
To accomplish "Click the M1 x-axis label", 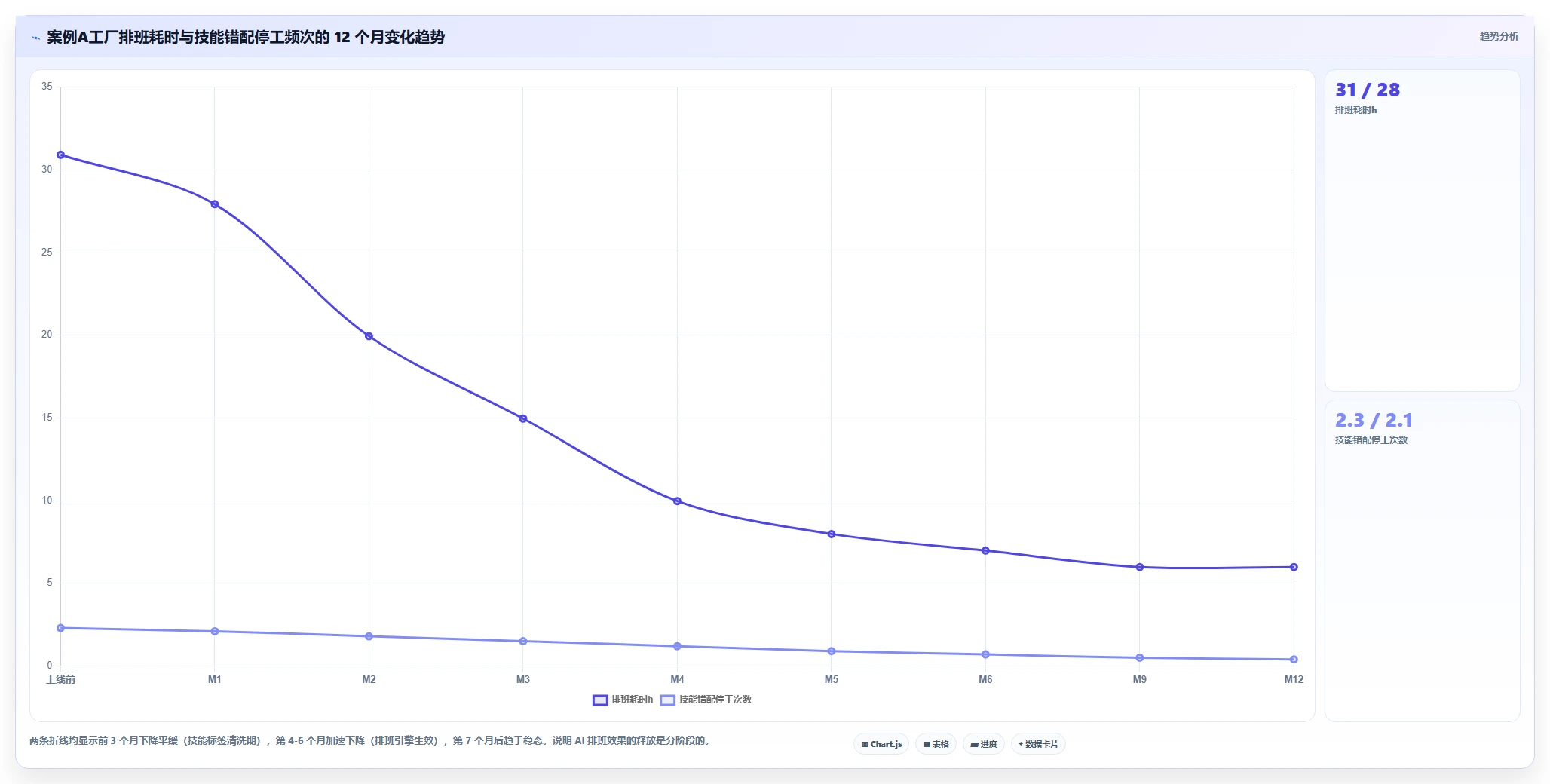I will pyautogui.click(x=215, y=680).
